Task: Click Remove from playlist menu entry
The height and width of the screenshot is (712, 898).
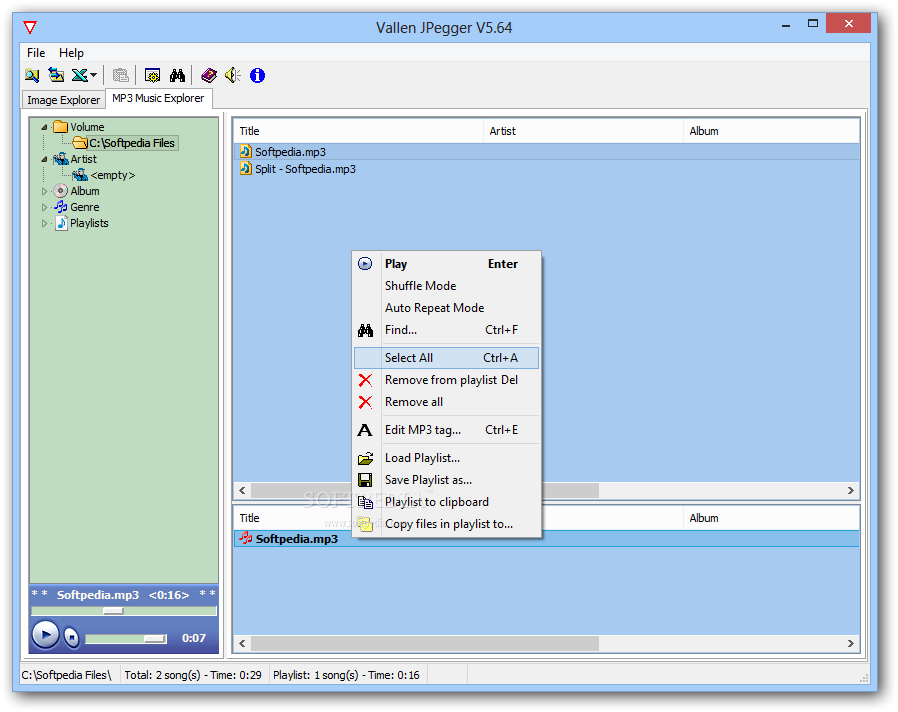Action: 446,380
